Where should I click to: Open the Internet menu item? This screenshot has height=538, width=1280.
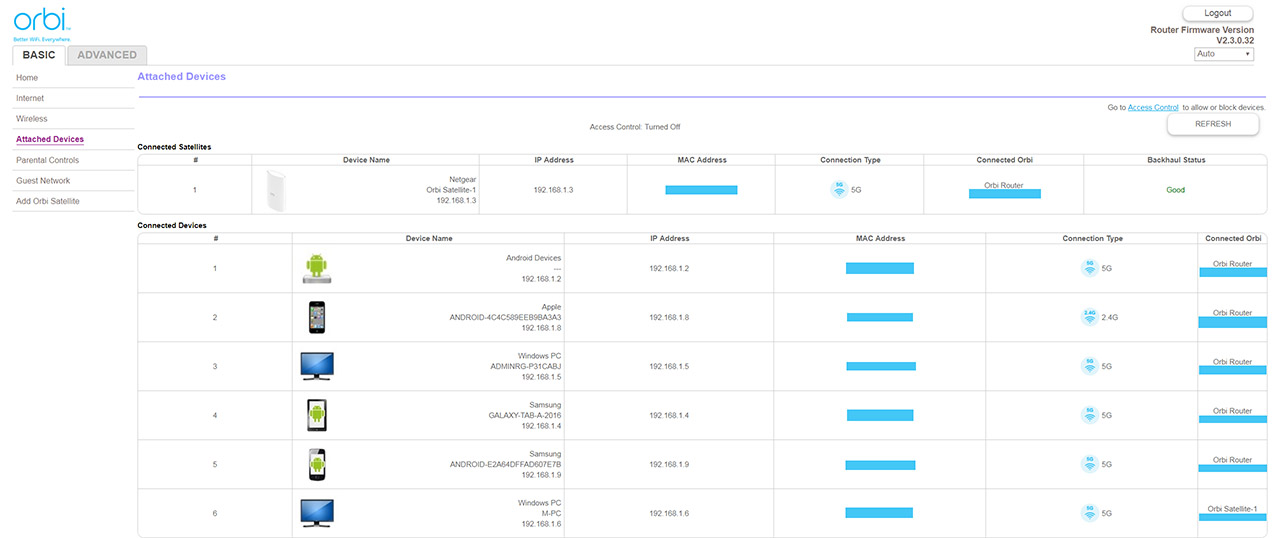coord(30,98)
